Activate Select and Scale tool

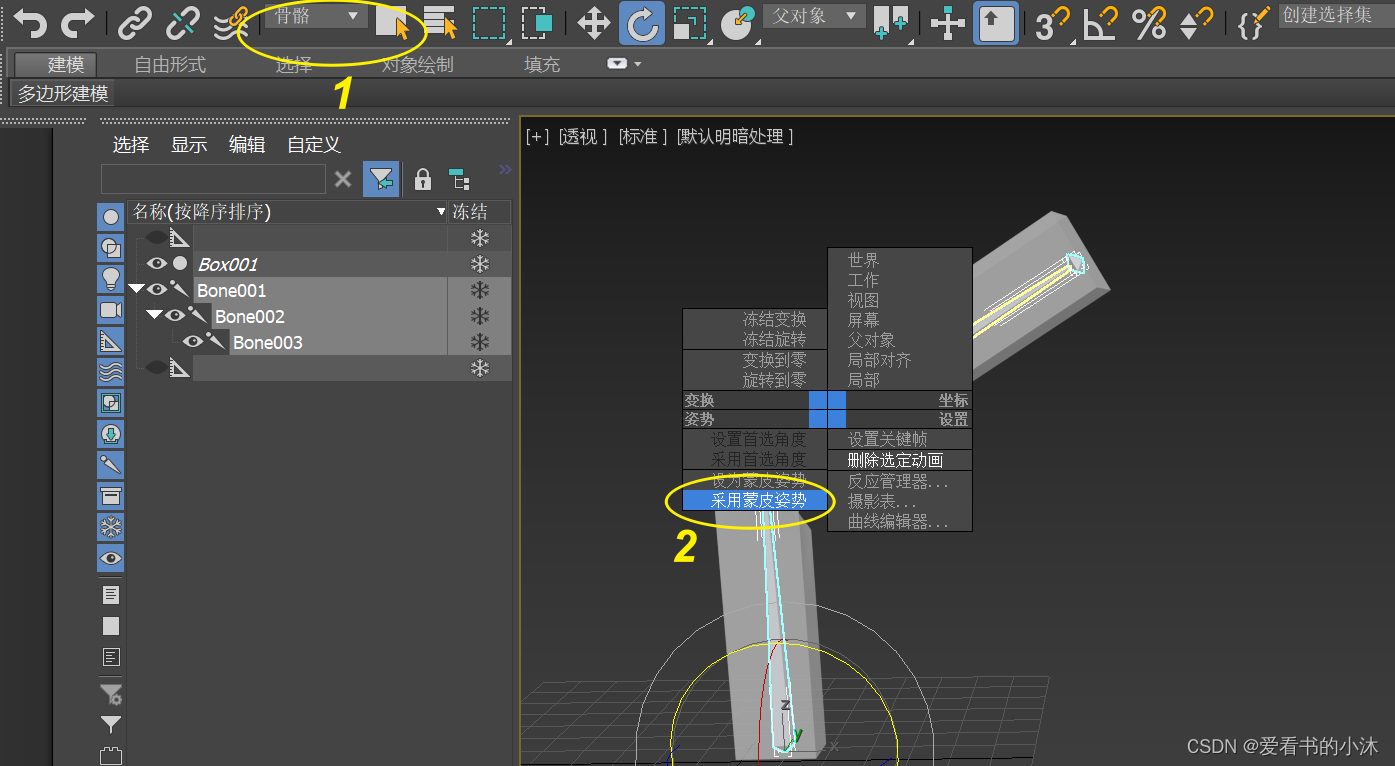coord(689,23)
